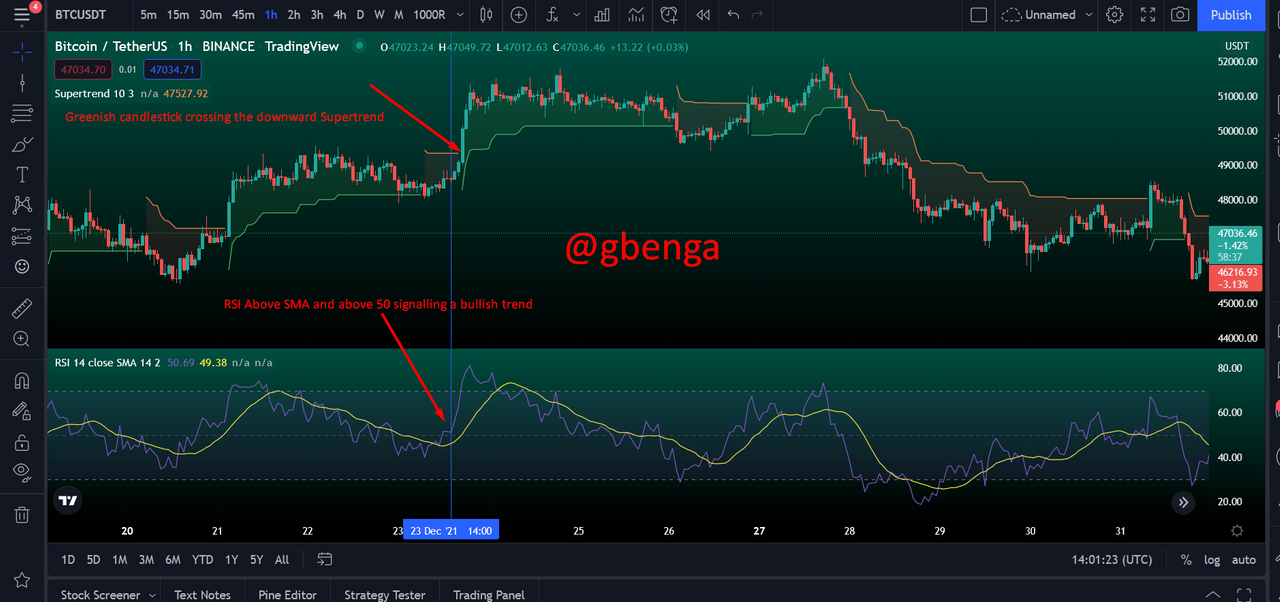Open candlestick chart style selector
This screenshot has width=1280, height=602.
486,15
